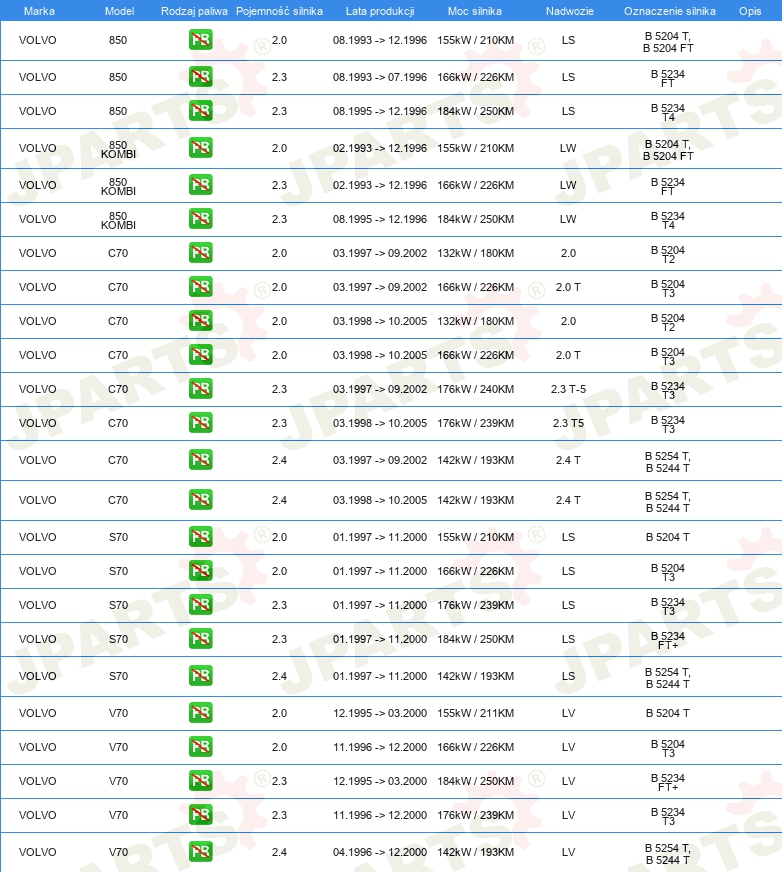Click fuel icon for S70 184kW / 250KM row
Image resolution: width=782 pixels, height=872 pixels.
click(200, 638)
